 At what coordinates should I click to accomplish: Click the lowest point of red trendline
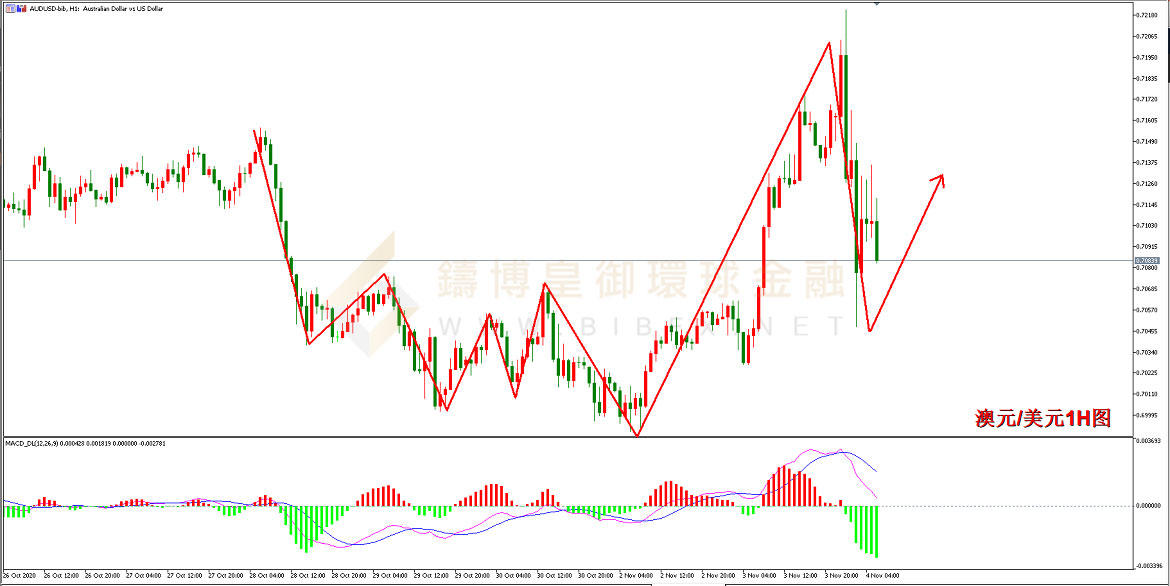point(637,435)
